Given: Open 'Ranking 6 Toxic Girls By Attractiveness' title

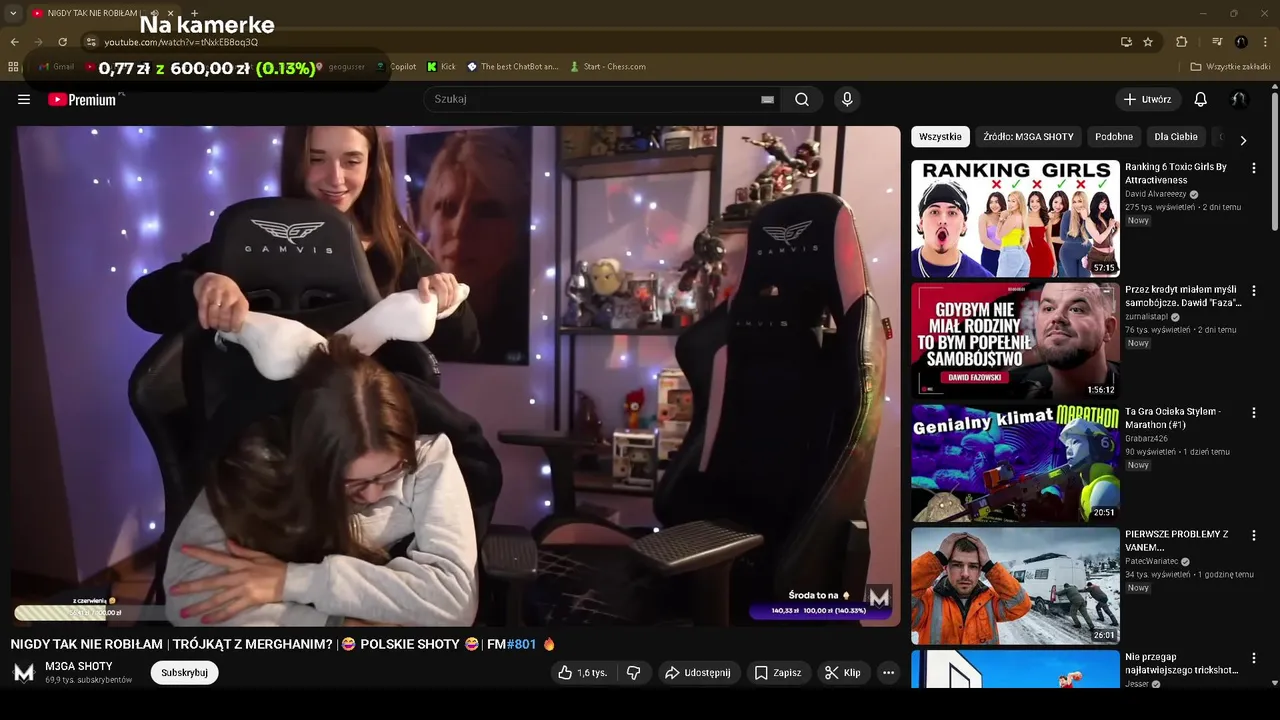Looking at the screenshot, I should click(1176, 173).
